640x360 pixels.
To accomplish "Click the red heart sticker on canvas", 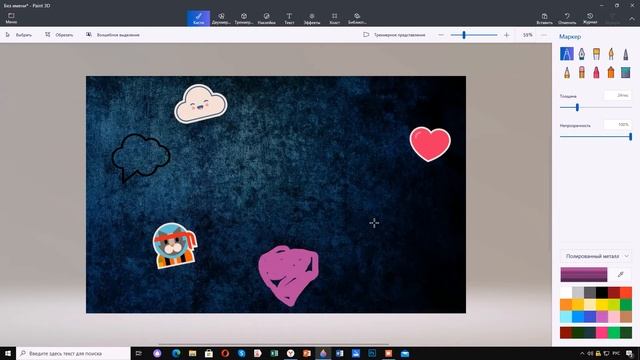I will click(x=430, y=144).
